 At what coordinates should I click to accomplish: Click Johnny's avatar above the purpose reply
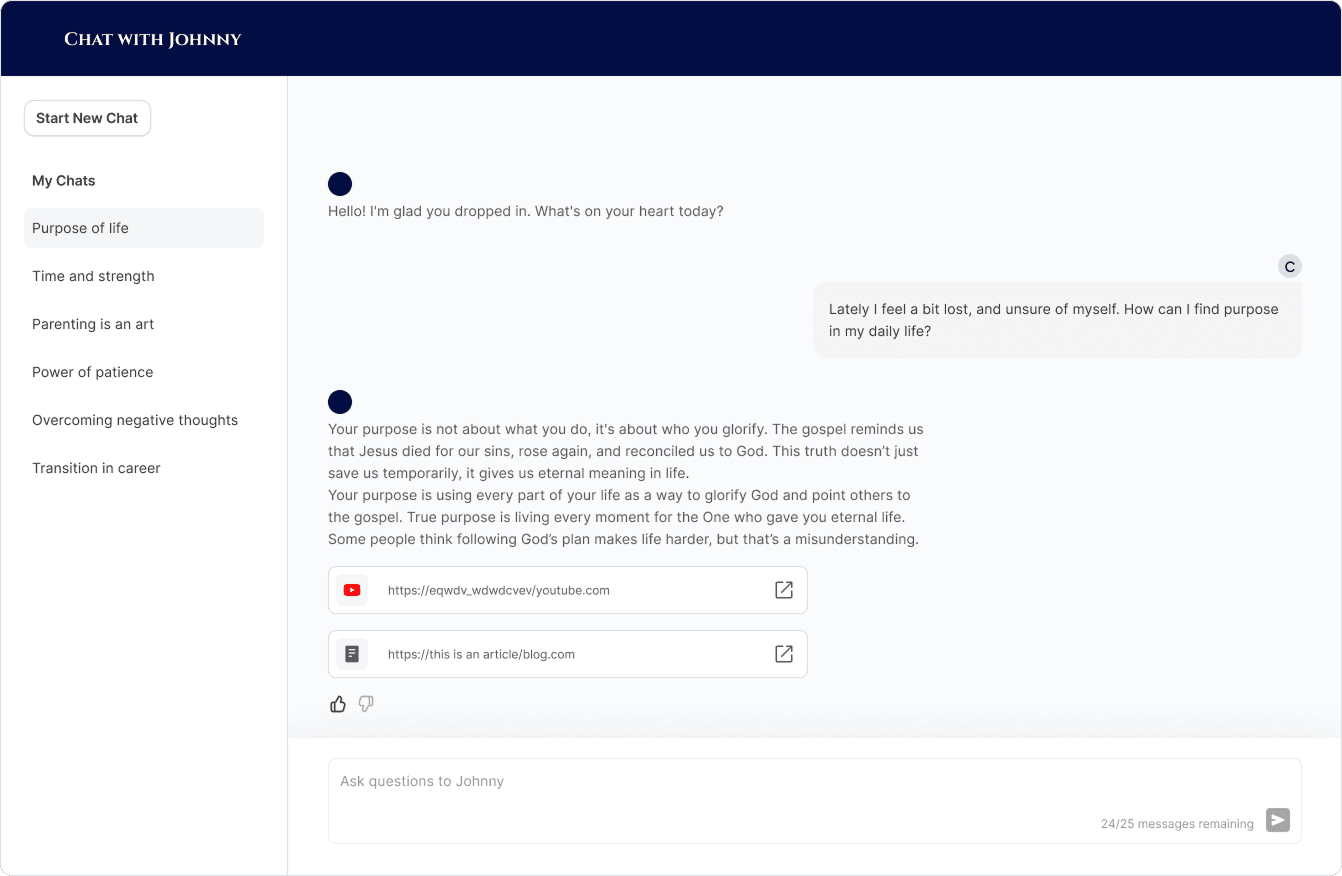click(340, 402)
